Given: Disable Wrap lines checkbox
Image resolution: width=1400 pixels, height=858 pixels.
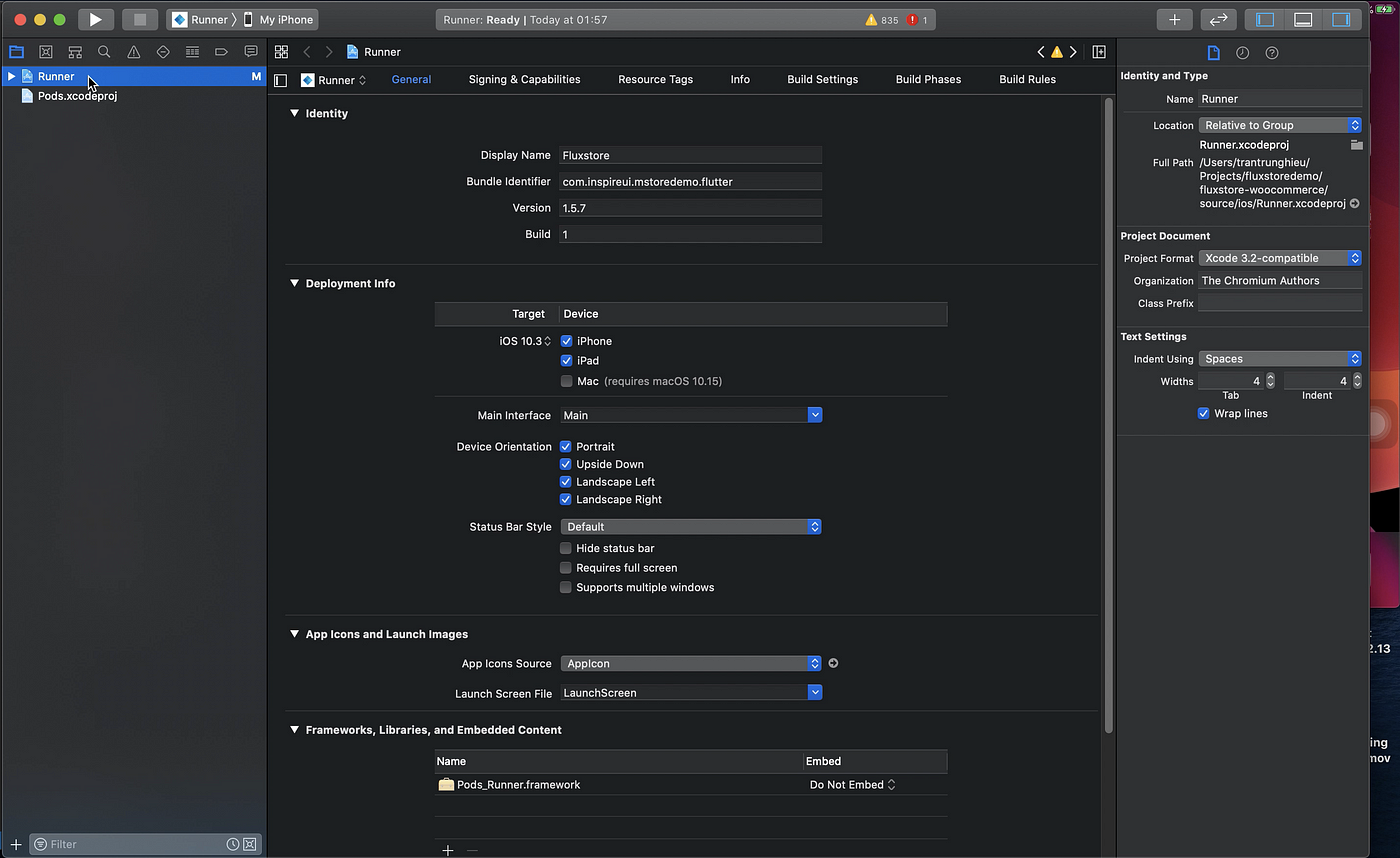Looking at the screenshot, I should coord(1204,414).
